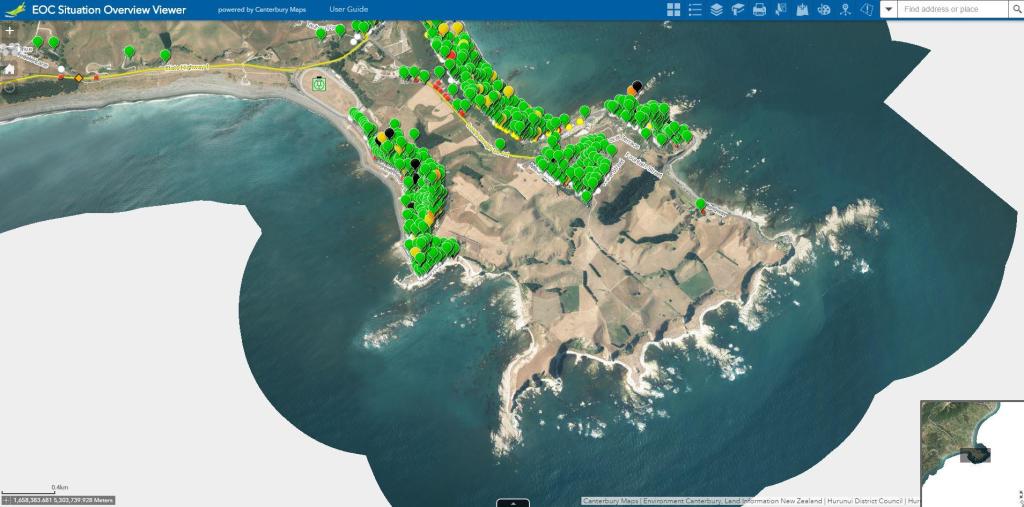Image resolution: width=1024 pixels, height=507 pixels.
Task: Click the green square facility marker
Action: tap(319, 84)
